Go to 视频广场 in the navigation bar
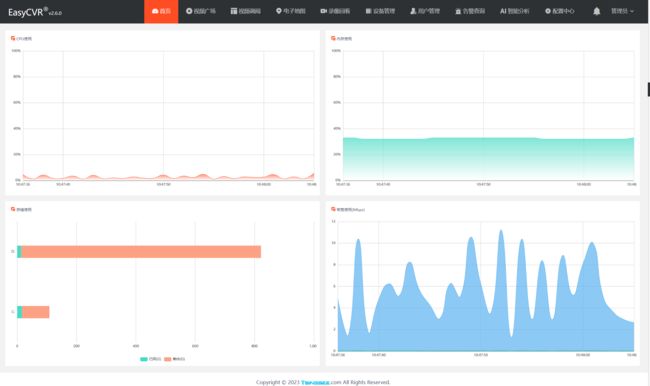650x386 pixels. [201, 11]
